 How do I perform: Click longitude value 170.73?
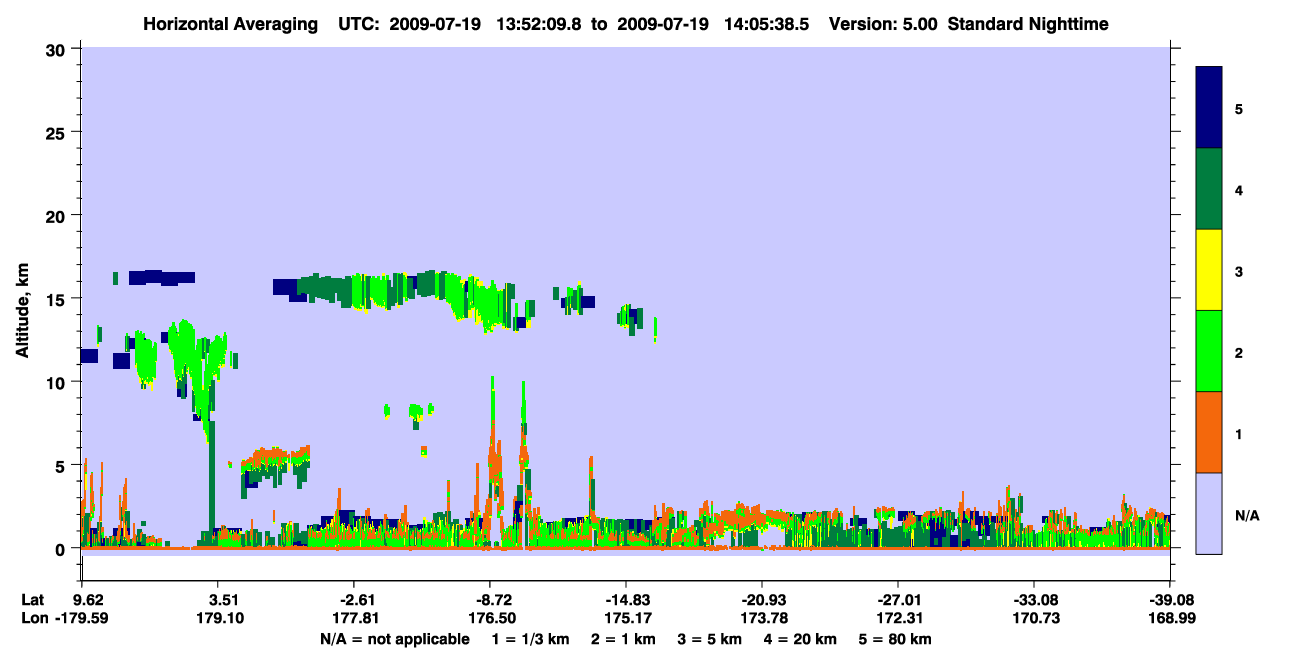pyautogui.click(x=1035, y=619)
